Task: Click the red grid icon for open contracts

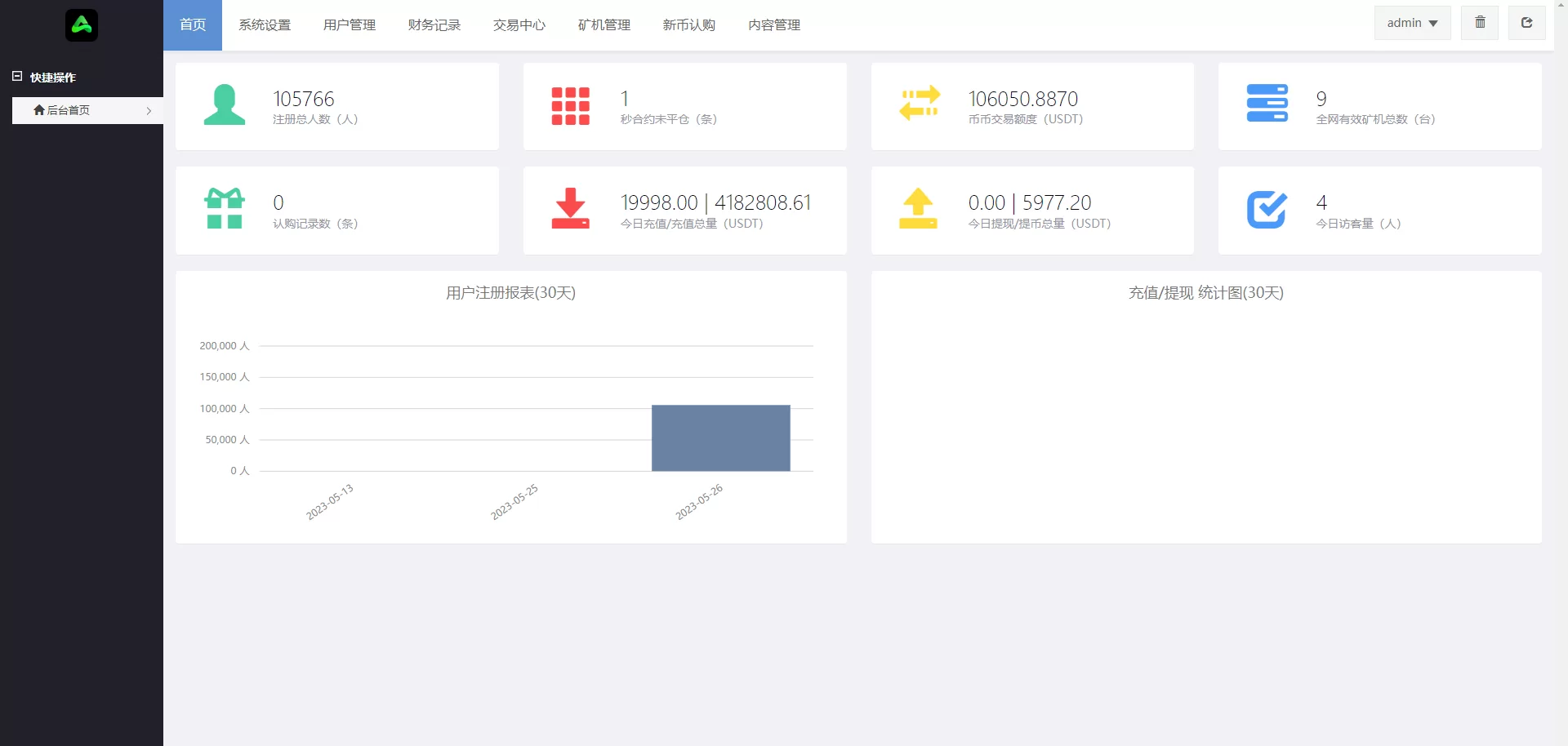Action: coord(570,106)
